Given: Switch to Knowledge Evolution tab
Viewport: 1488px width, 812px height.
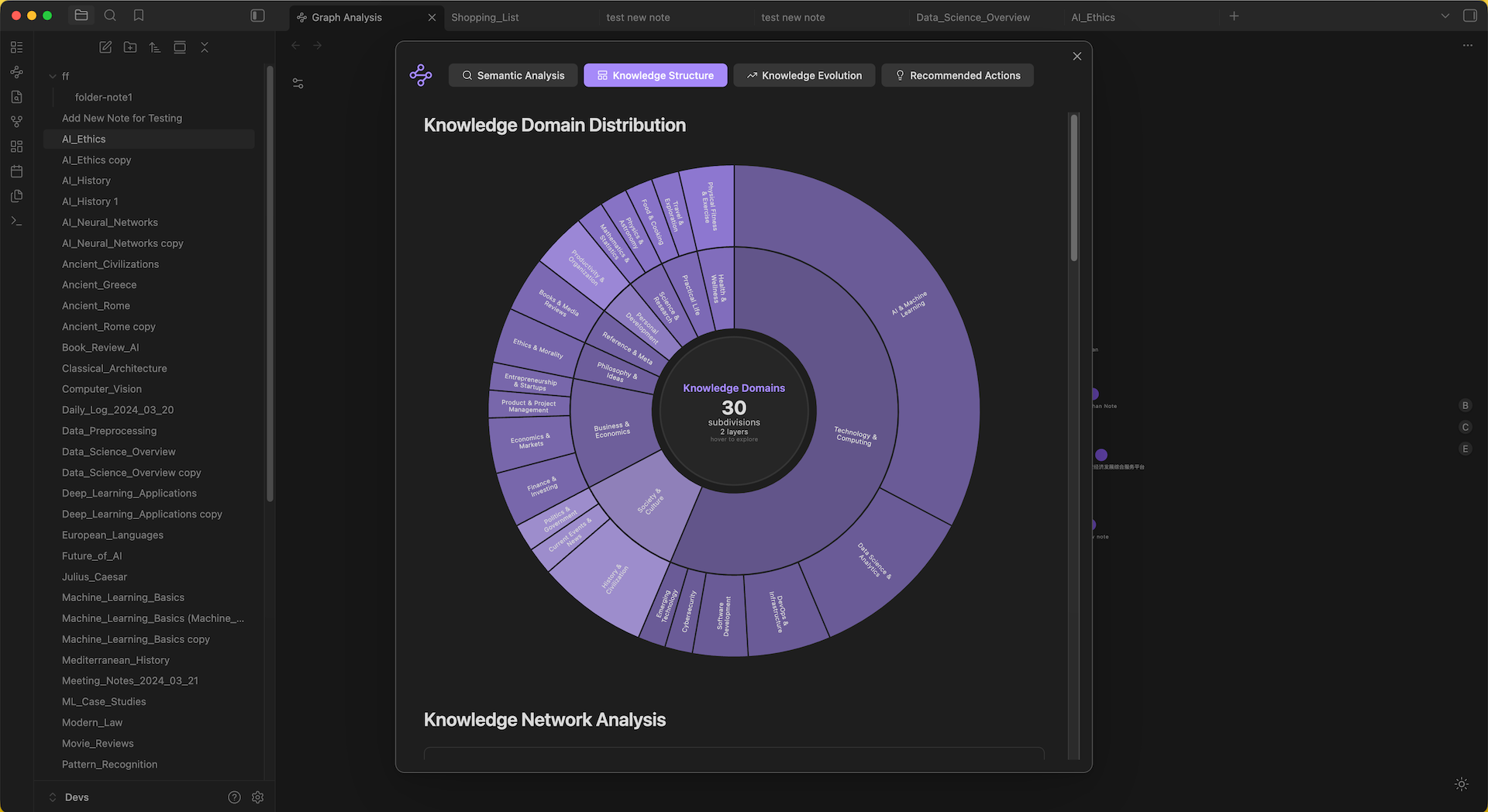Looking at the screenshot, I should (x=804, y=75).
